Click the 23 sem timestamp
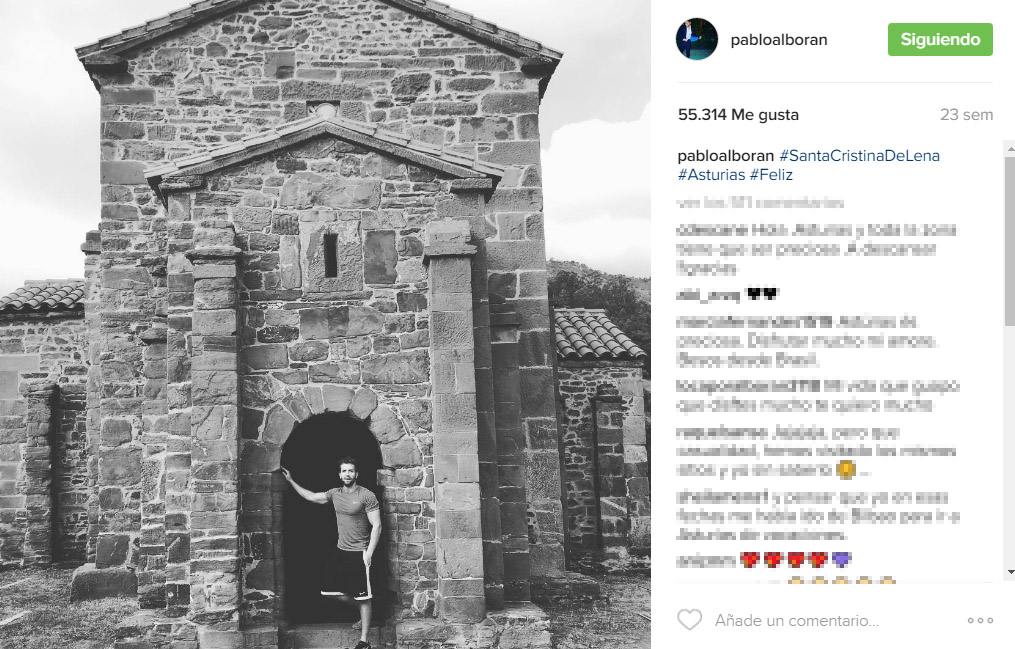Screen dimensions: 1015x649 point(966,115)
